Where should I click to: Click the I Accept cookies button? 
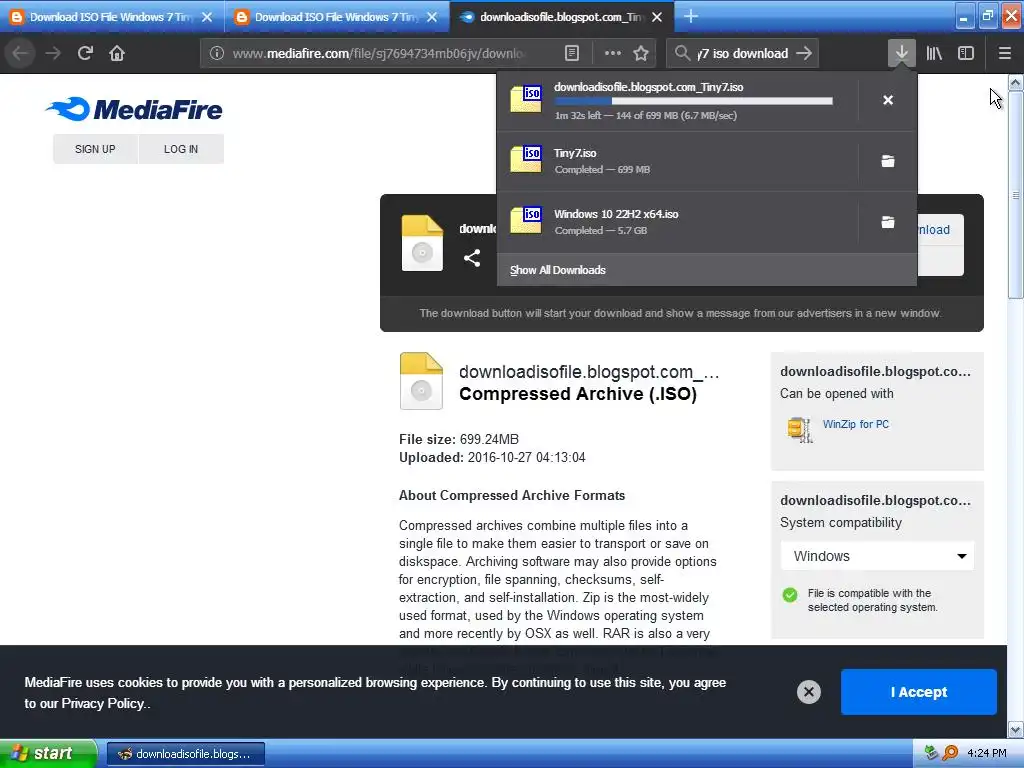(918, 692)
